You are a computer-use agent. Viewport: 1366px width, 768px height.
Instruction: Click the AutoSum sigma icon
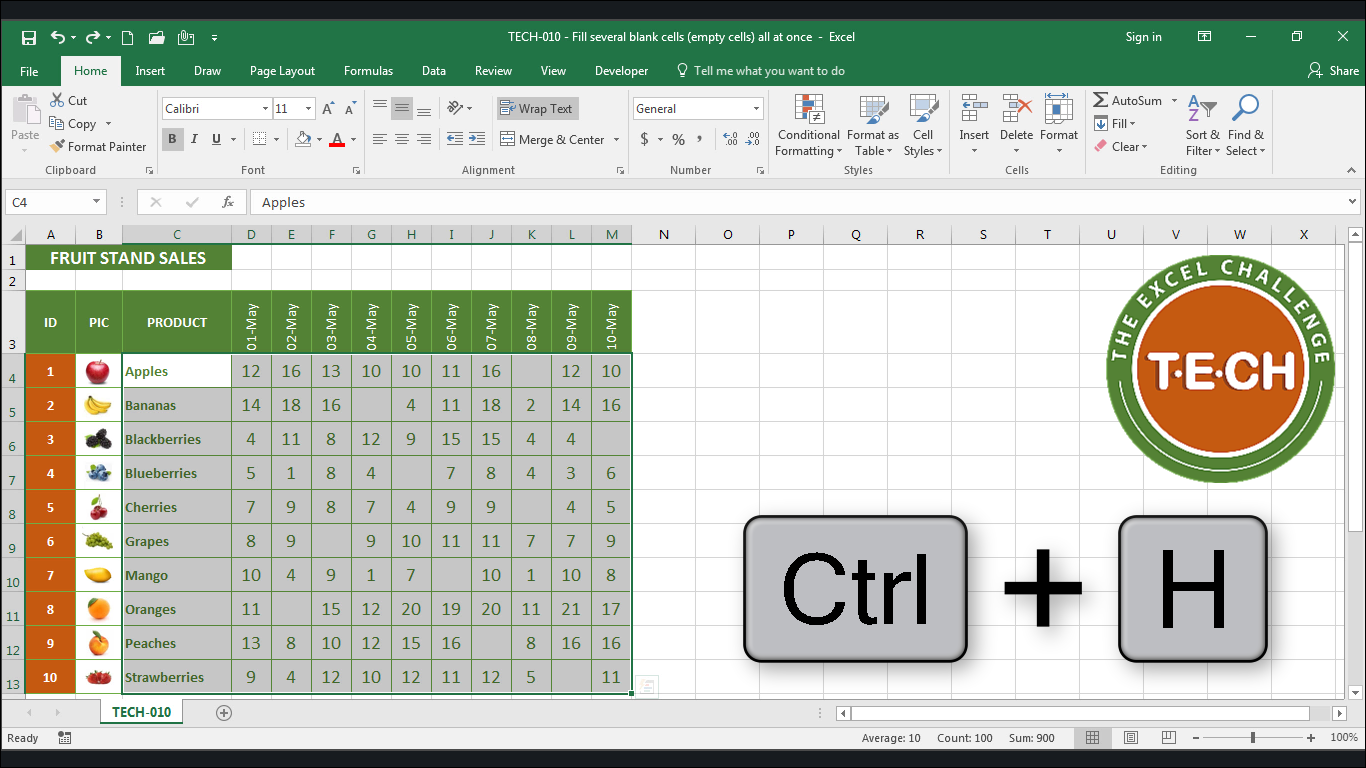1101,101
